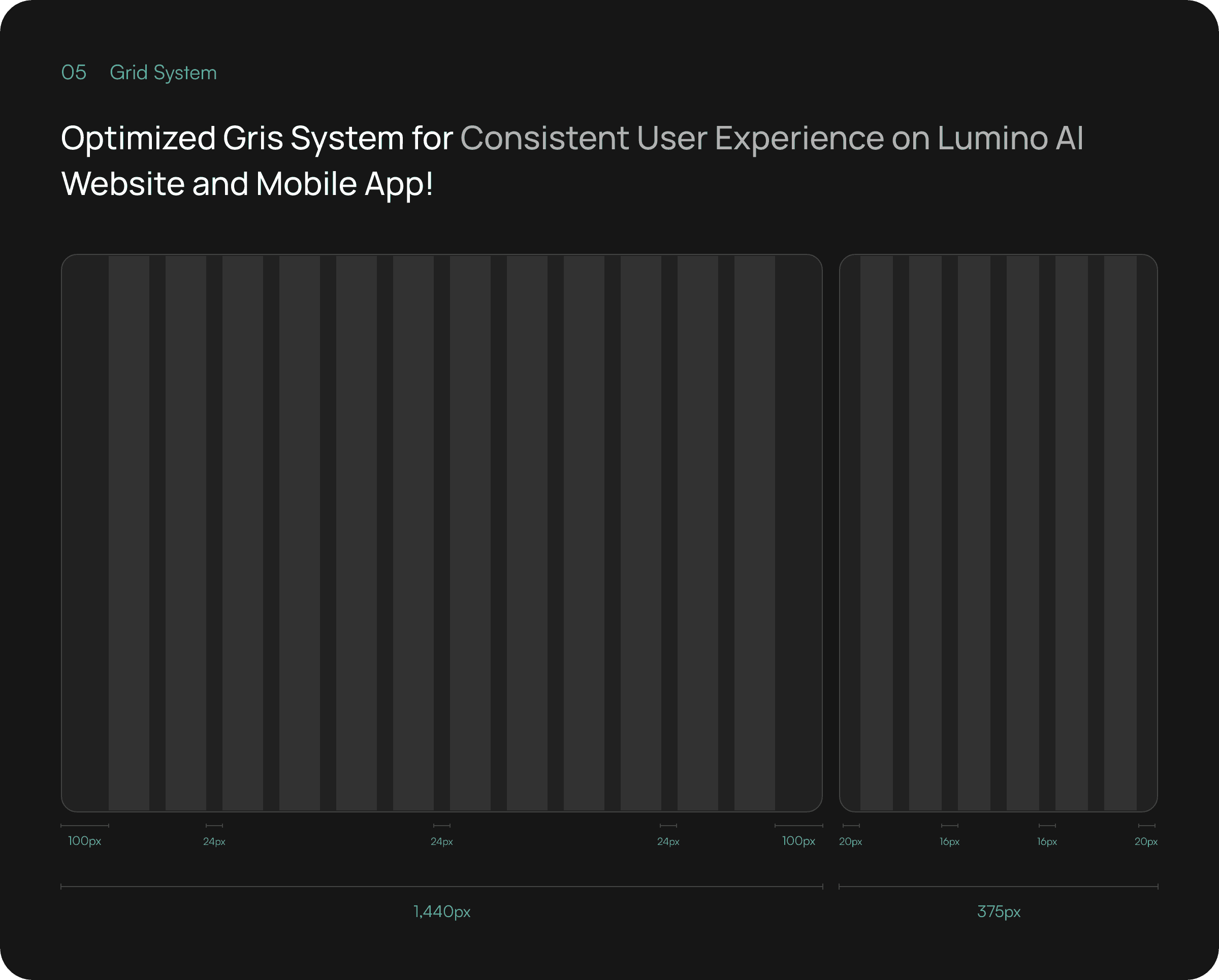This screenshot has height=980, width=1219.
Task: Select the narrow mobile grid preview panel
Action: click(998, 533)
